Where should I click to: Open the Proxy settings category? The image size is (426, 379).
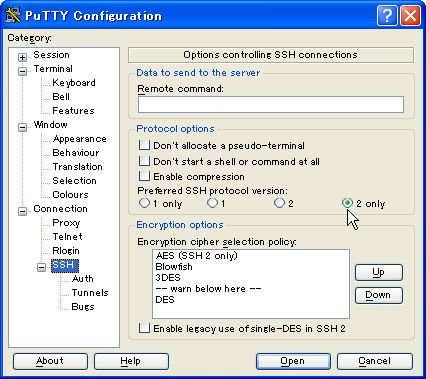[x=66, y=223]
